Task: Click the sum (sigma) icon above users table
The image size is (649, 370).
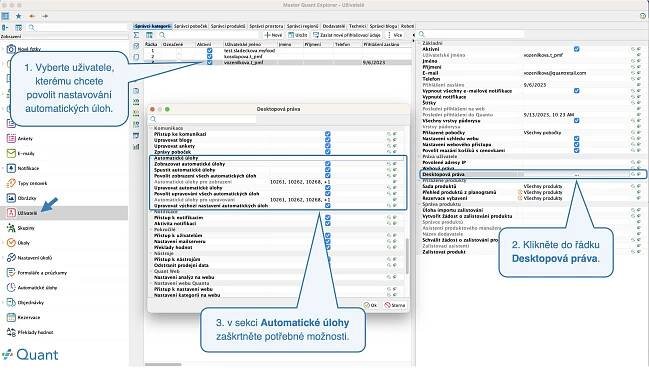Action: pos(137,35)
